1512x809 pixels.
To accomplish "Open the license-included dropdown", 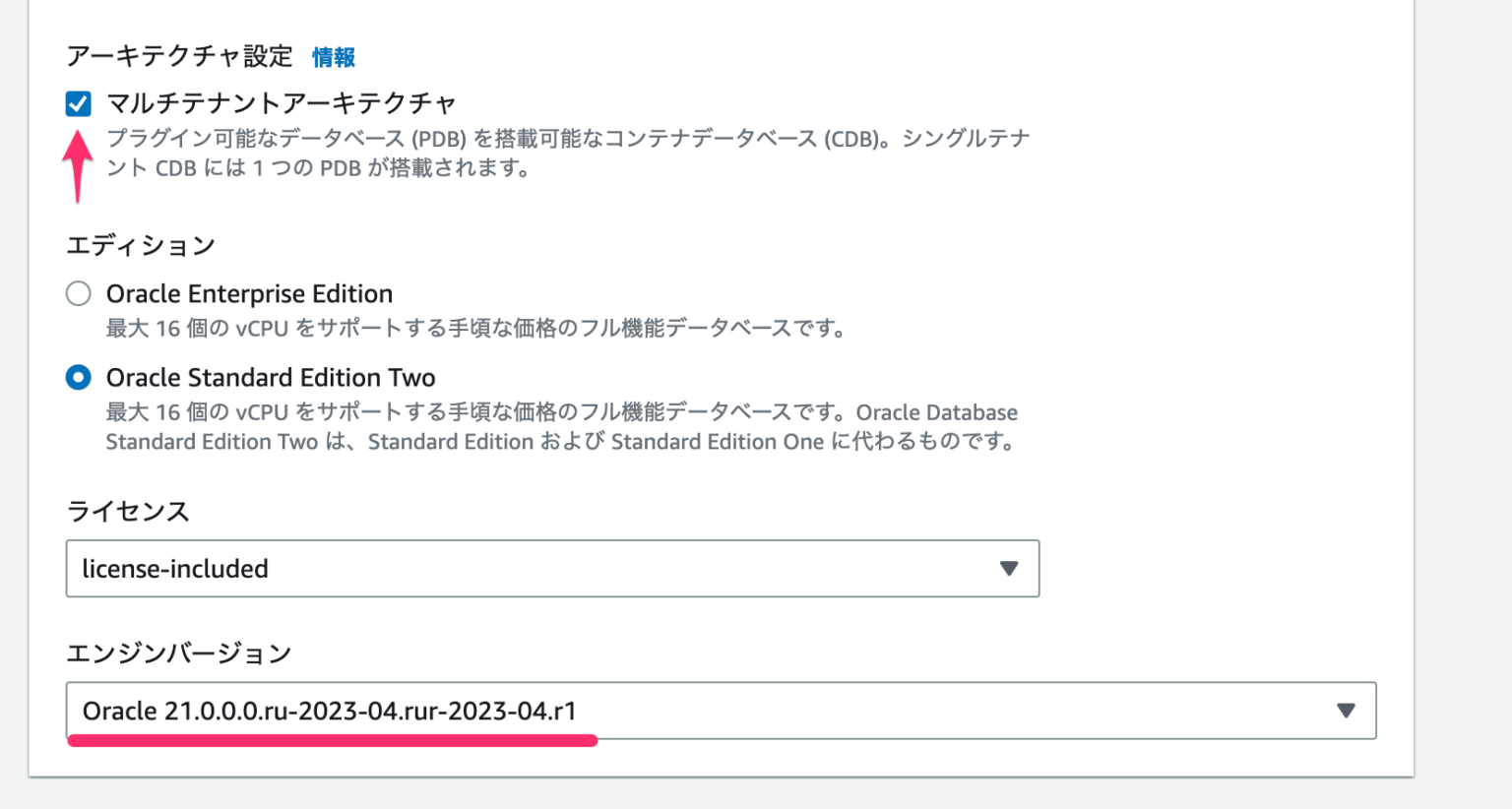I will coord(551,569).
